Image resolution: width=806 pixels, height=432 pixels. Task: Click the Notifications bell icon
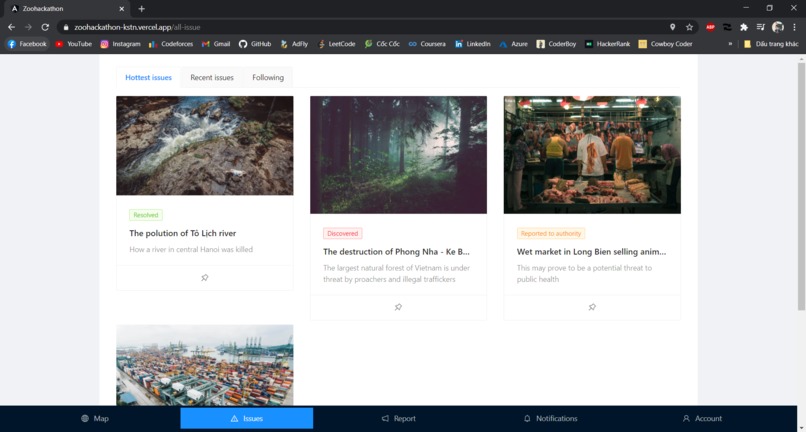click(x=527, y=419)
